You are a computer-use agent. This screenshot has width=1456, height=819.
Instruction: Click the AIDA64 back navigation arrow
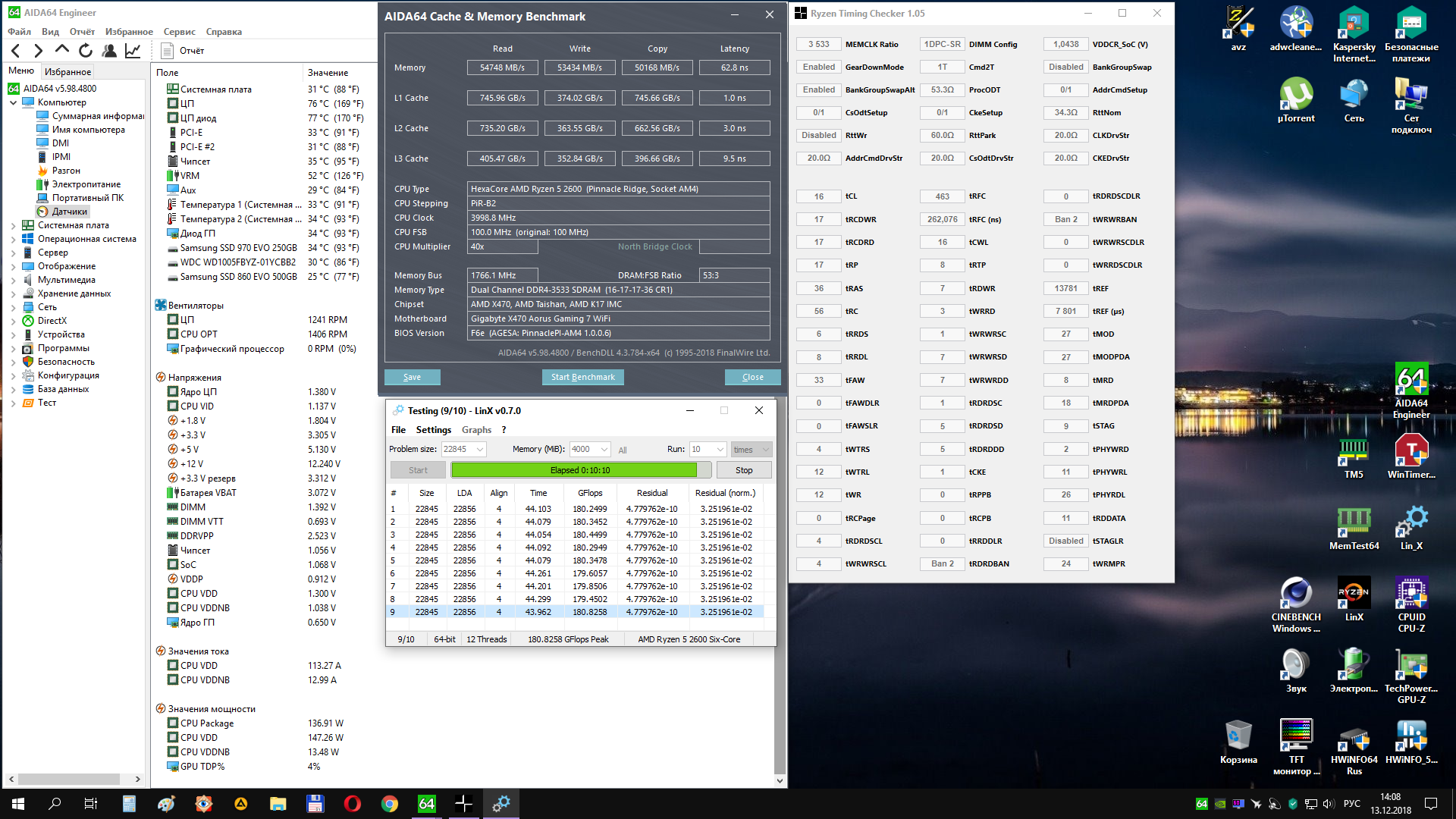[x=16, y=51]
